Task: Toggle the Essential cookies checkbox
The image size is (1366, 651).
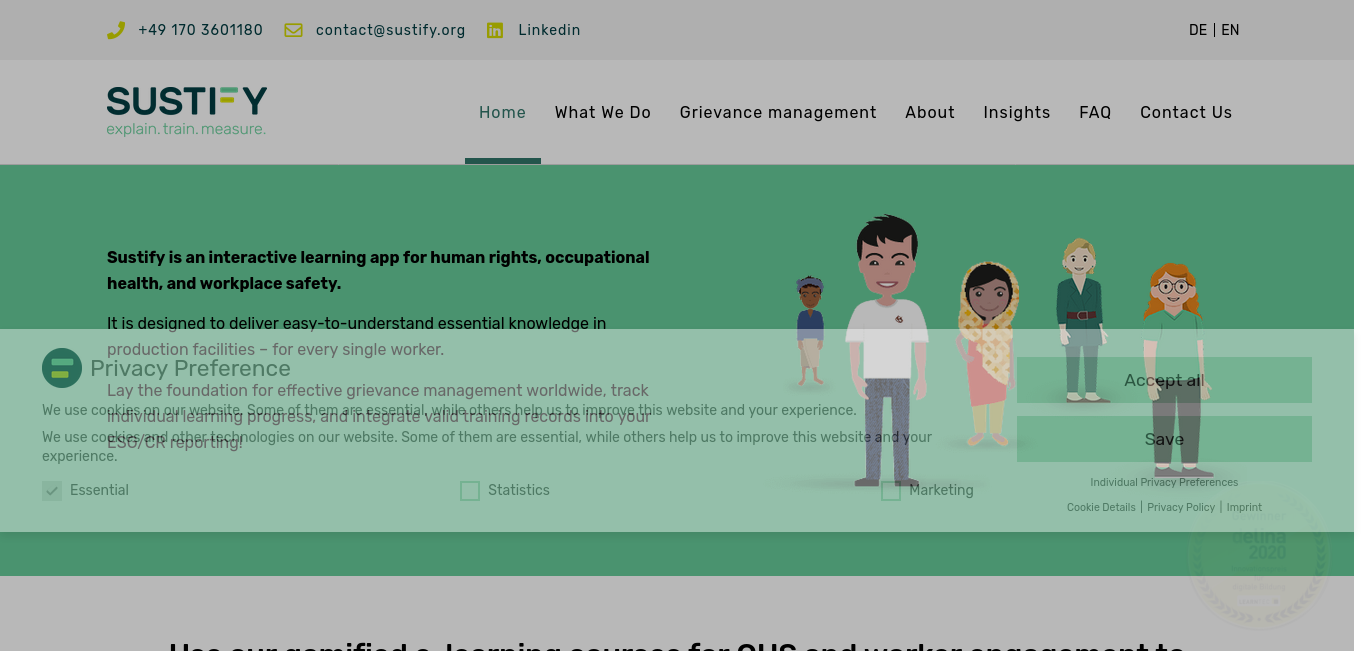Action: pos(52,491)
